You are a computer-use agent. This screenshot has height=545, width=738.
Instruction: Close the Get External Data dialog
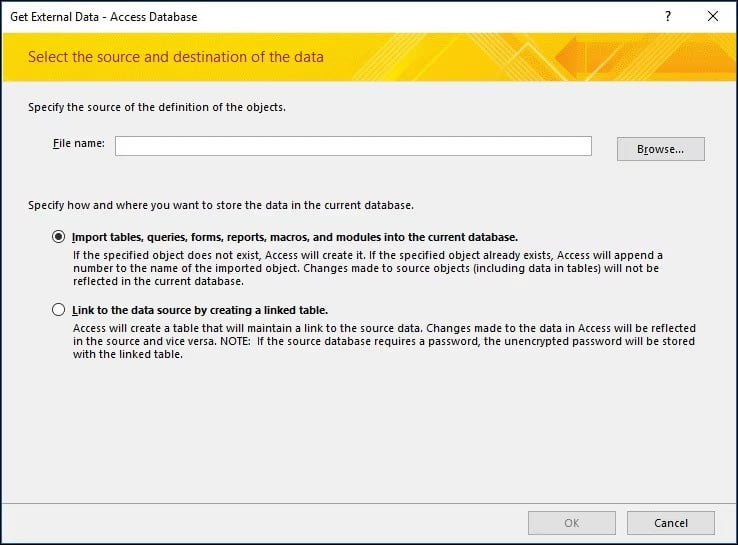click(x=712, y=17)
